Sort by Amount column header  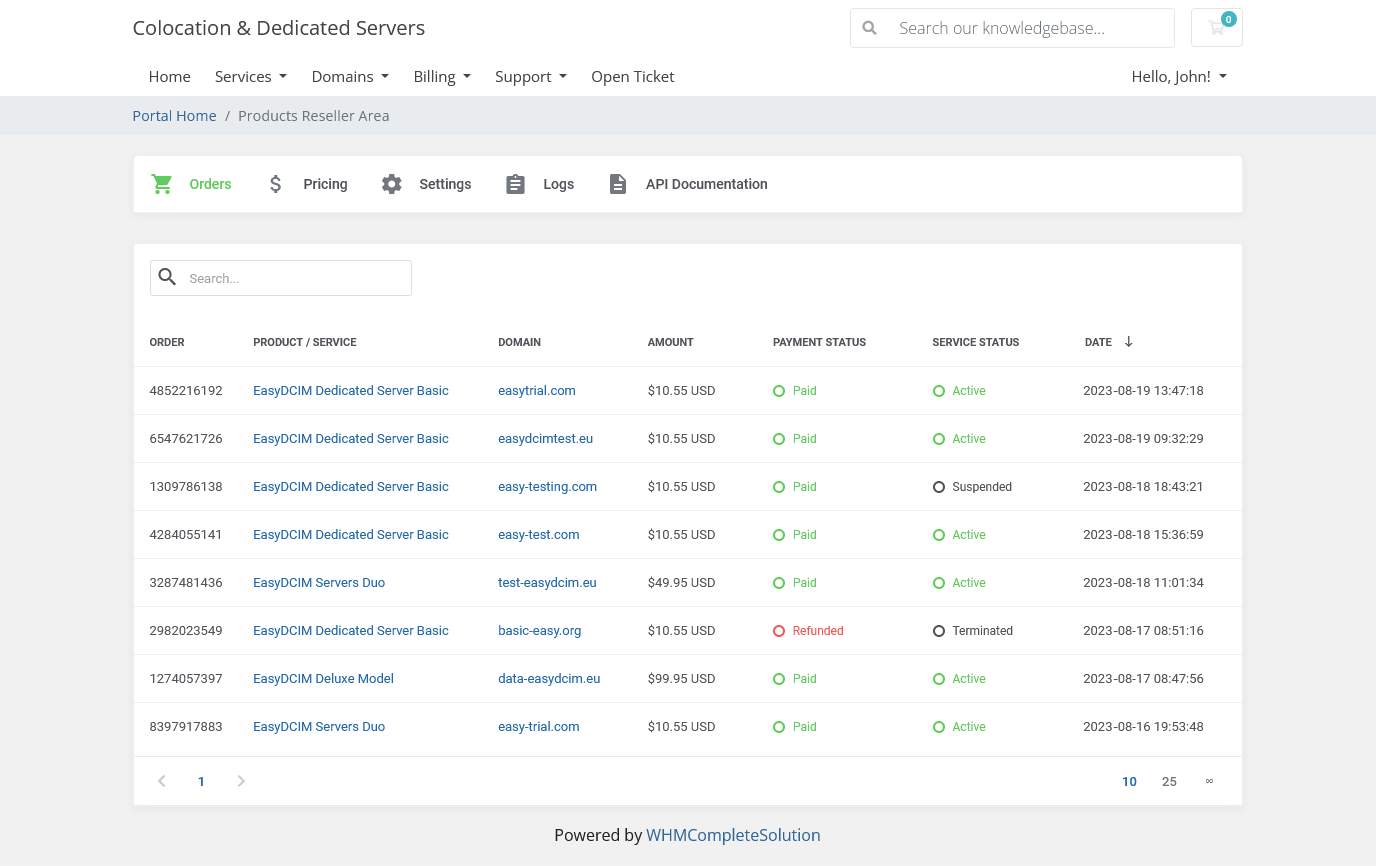[670, 342]
